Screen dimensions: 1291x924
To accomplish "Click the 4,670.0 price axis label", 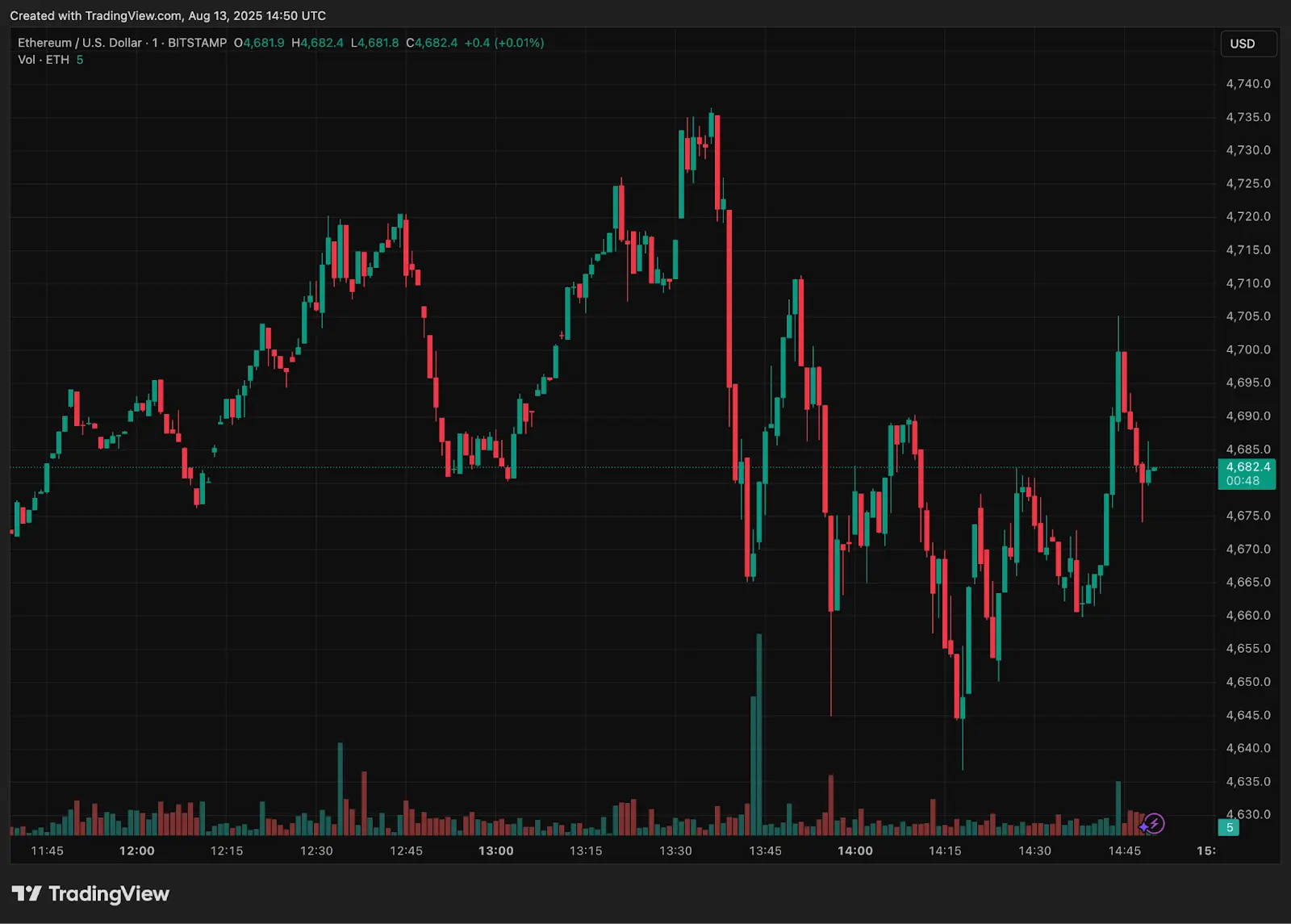I will (1248, 549).
